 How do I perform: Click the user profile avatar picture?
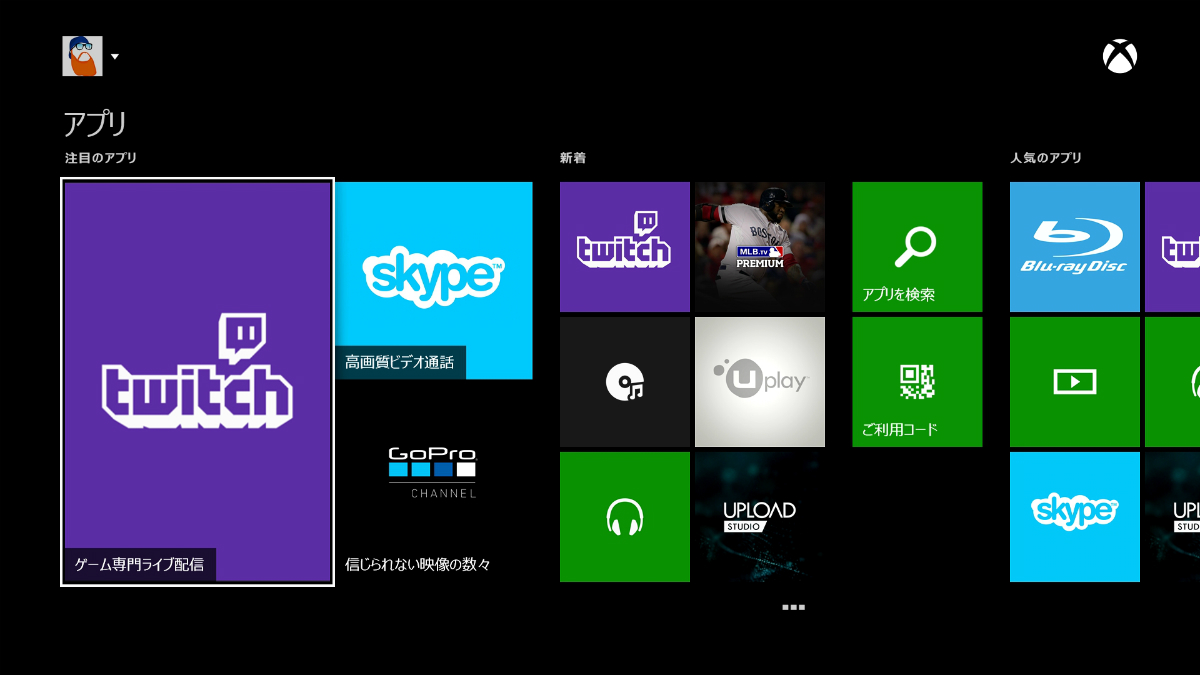click(83, 56)
